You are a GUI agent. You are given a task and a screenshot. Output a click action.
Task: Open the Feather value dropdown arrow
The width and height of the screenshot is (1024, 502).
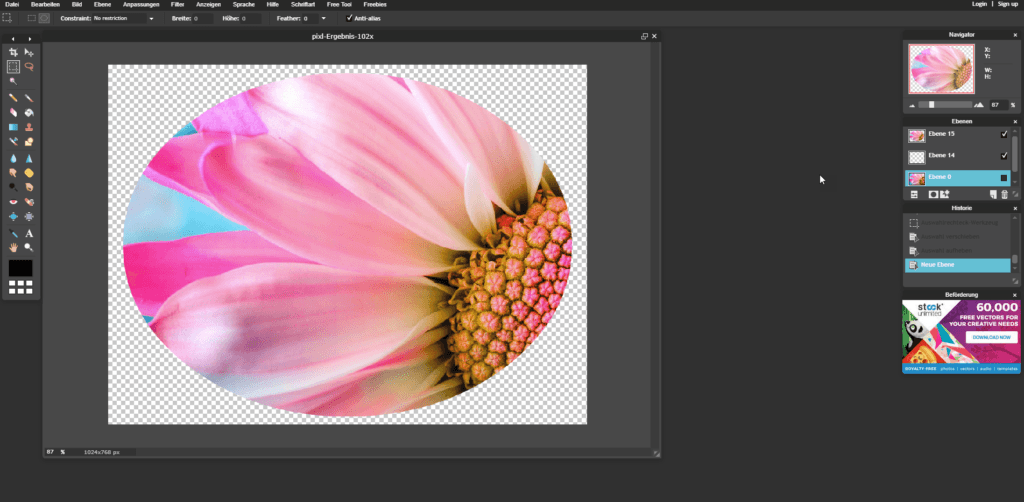coord(323,18)
